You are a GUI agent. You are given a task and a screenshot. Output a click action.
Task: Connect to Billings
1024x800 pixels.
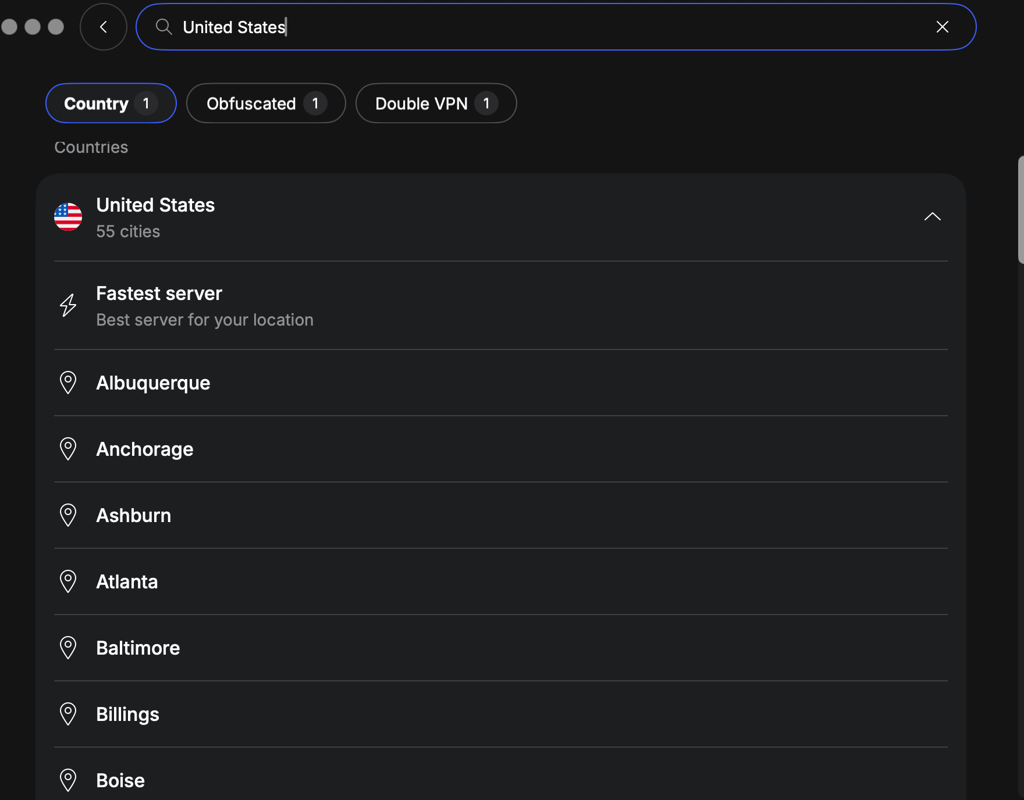point(500,714)
